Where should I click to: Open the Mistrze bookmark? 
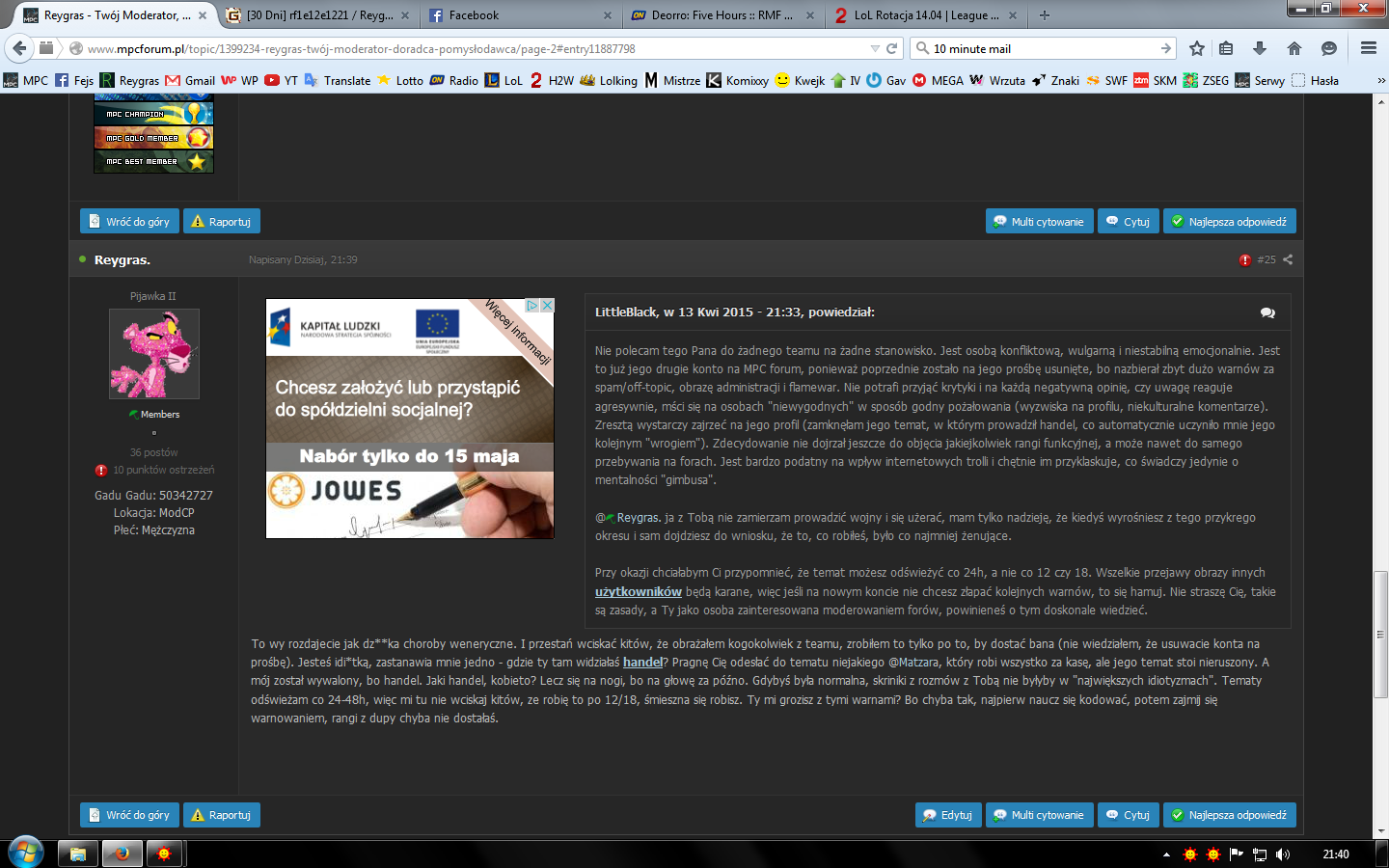coord(672,81)
